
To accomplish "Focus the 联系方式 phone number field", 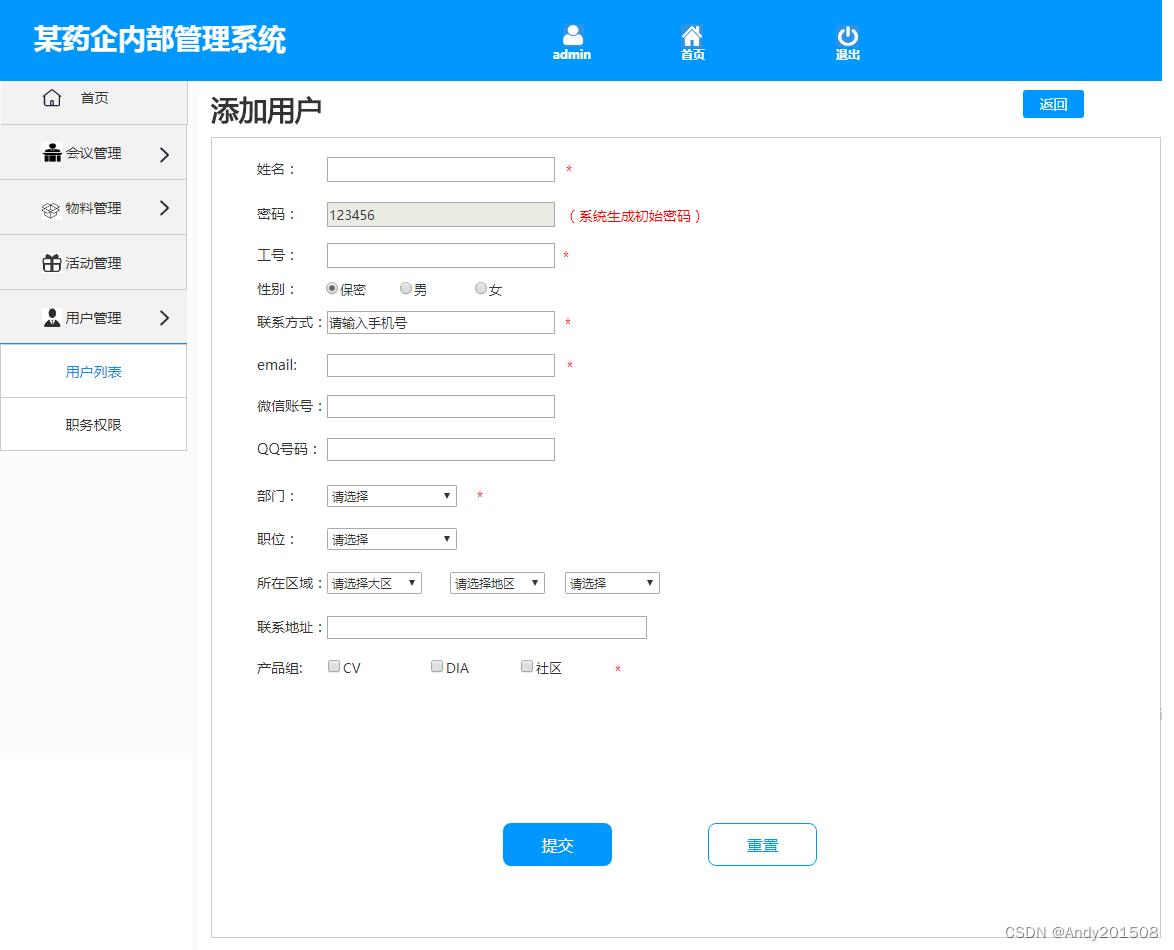I will coord(441,323).
